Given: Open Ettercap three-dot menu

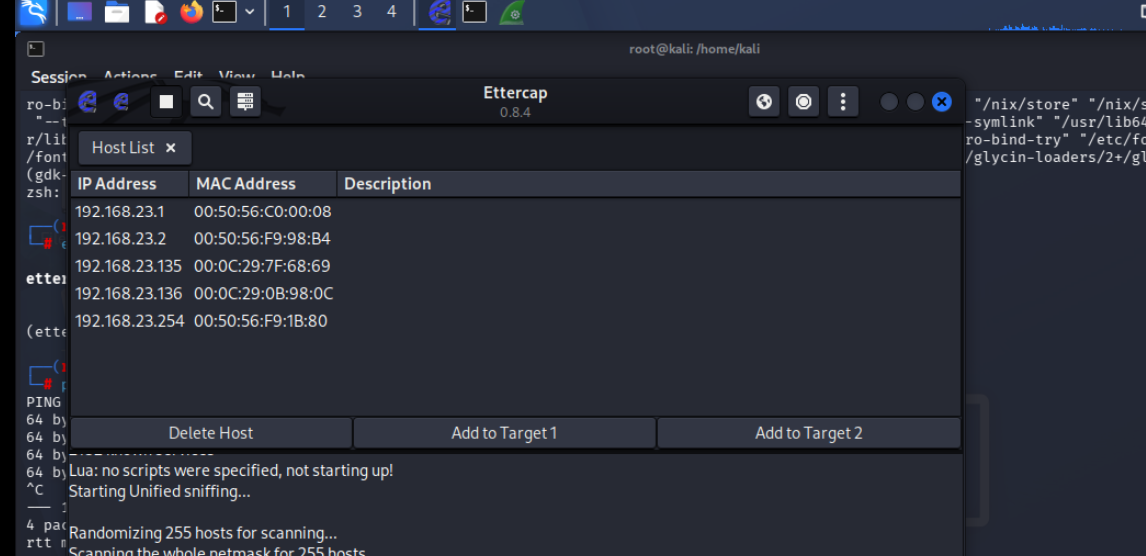Looking at the screenshot, I should click(843, 102).
